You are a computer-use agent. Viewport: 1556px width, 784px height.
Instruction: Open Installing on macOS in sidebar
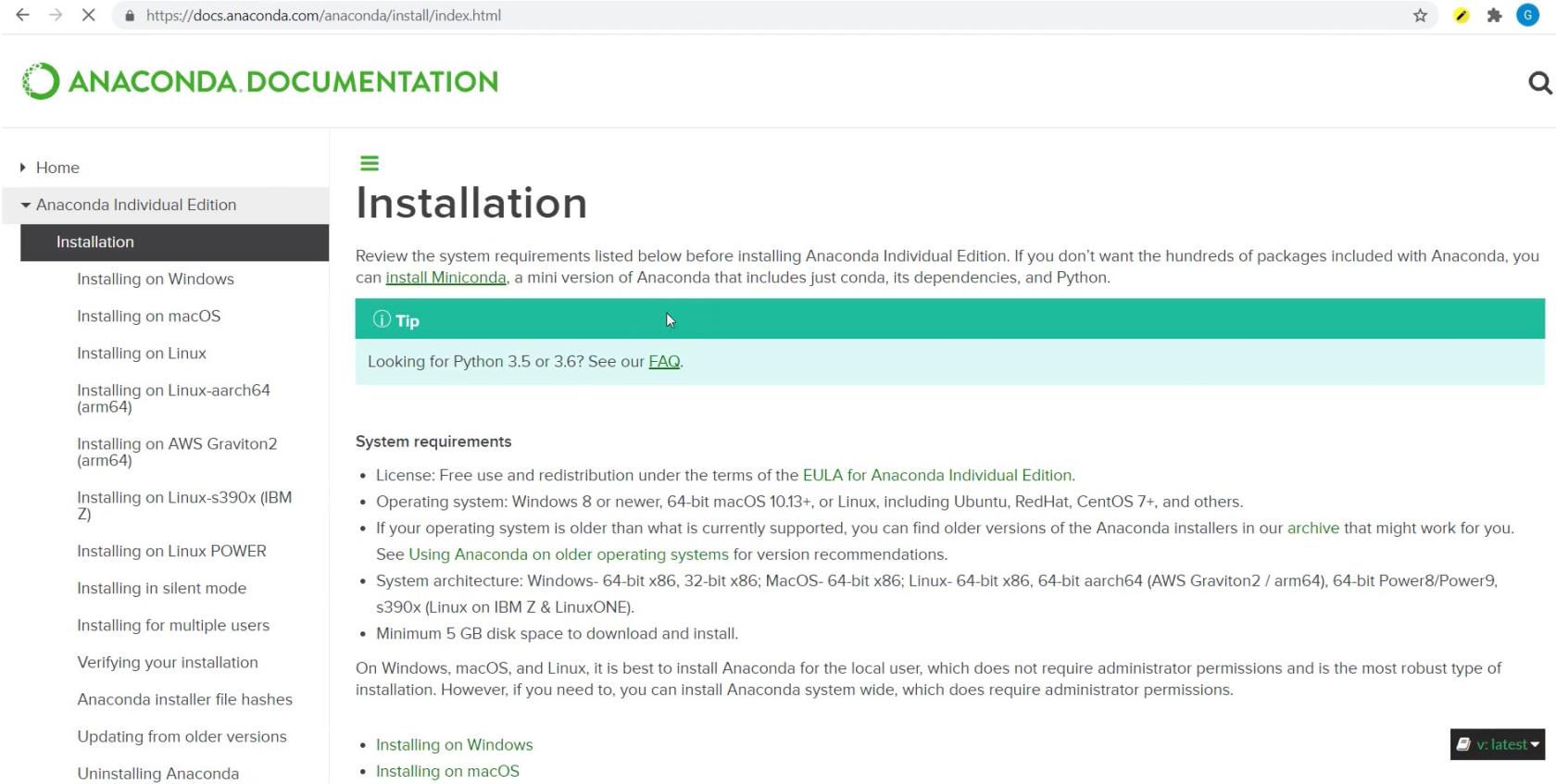[x=149, y=317]
